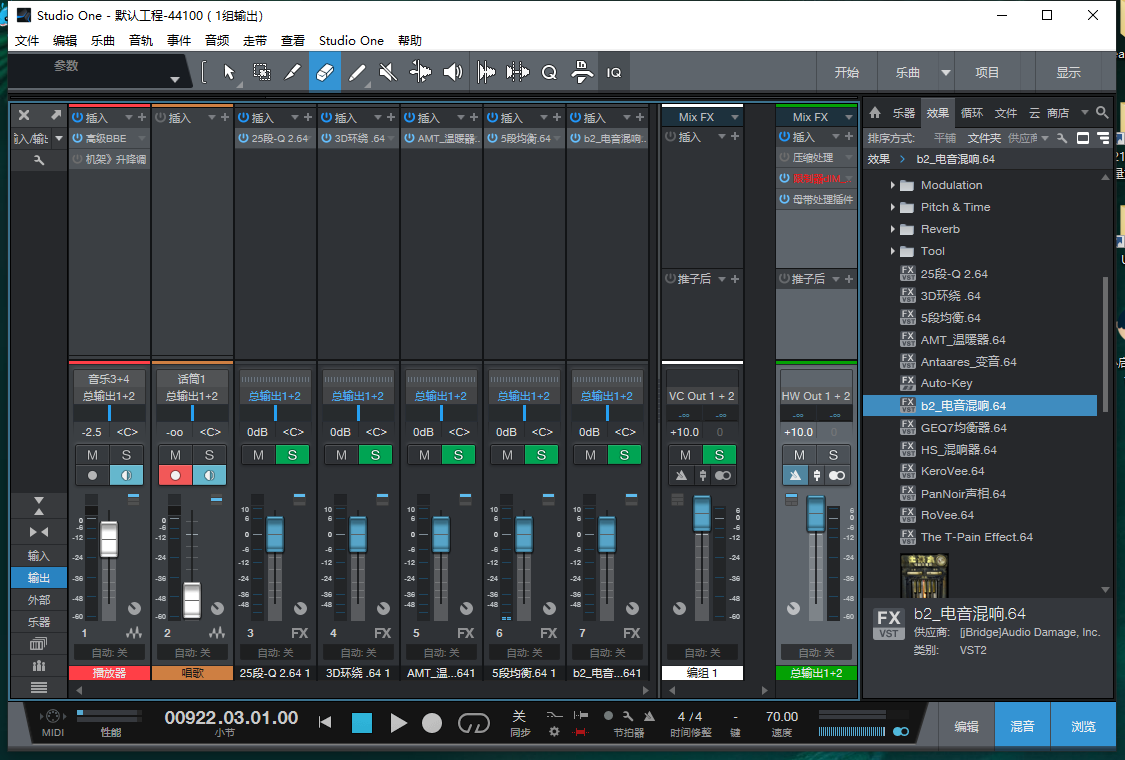Solo channel 2 话筒1
Viewport: 1125px width, 760px height.
[210, 455]
